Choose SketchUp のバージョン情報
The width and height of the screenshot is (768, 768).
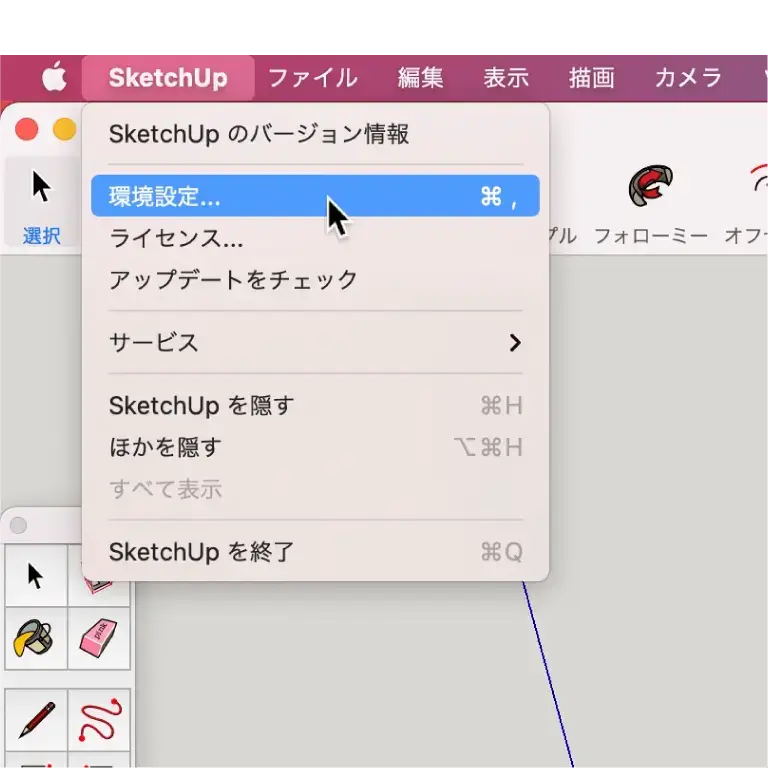tap(315, 134)
